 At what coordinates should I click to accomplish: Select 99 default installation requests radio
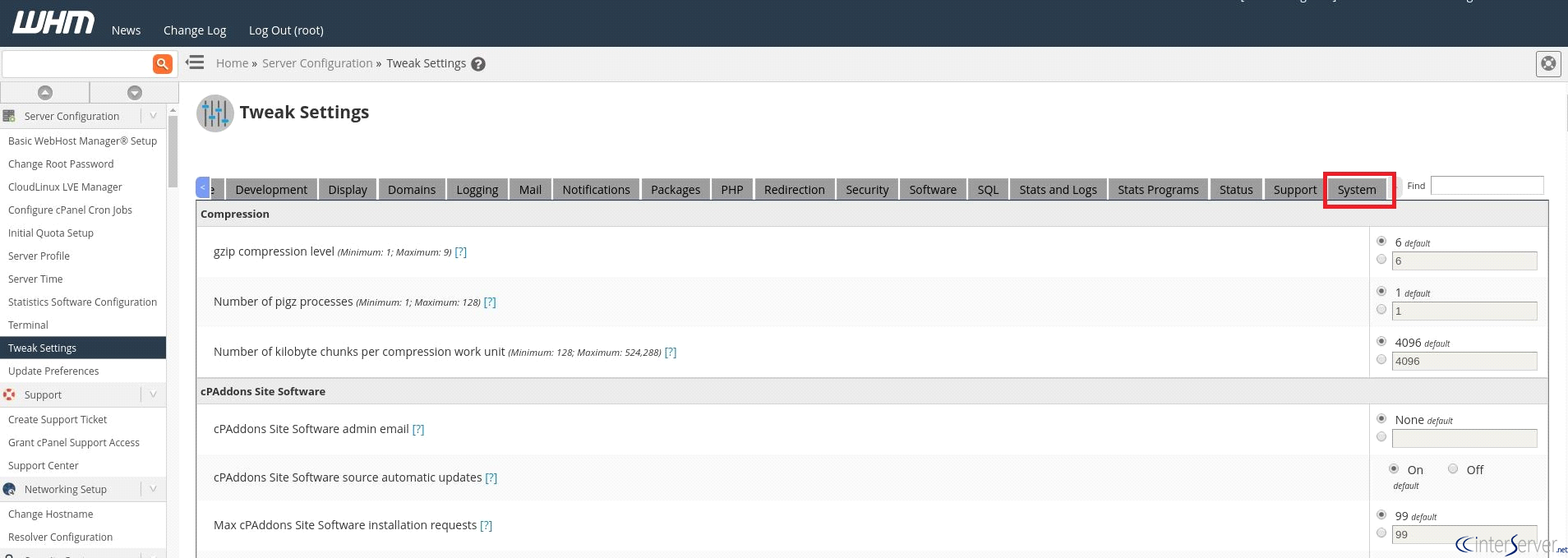1381,514
